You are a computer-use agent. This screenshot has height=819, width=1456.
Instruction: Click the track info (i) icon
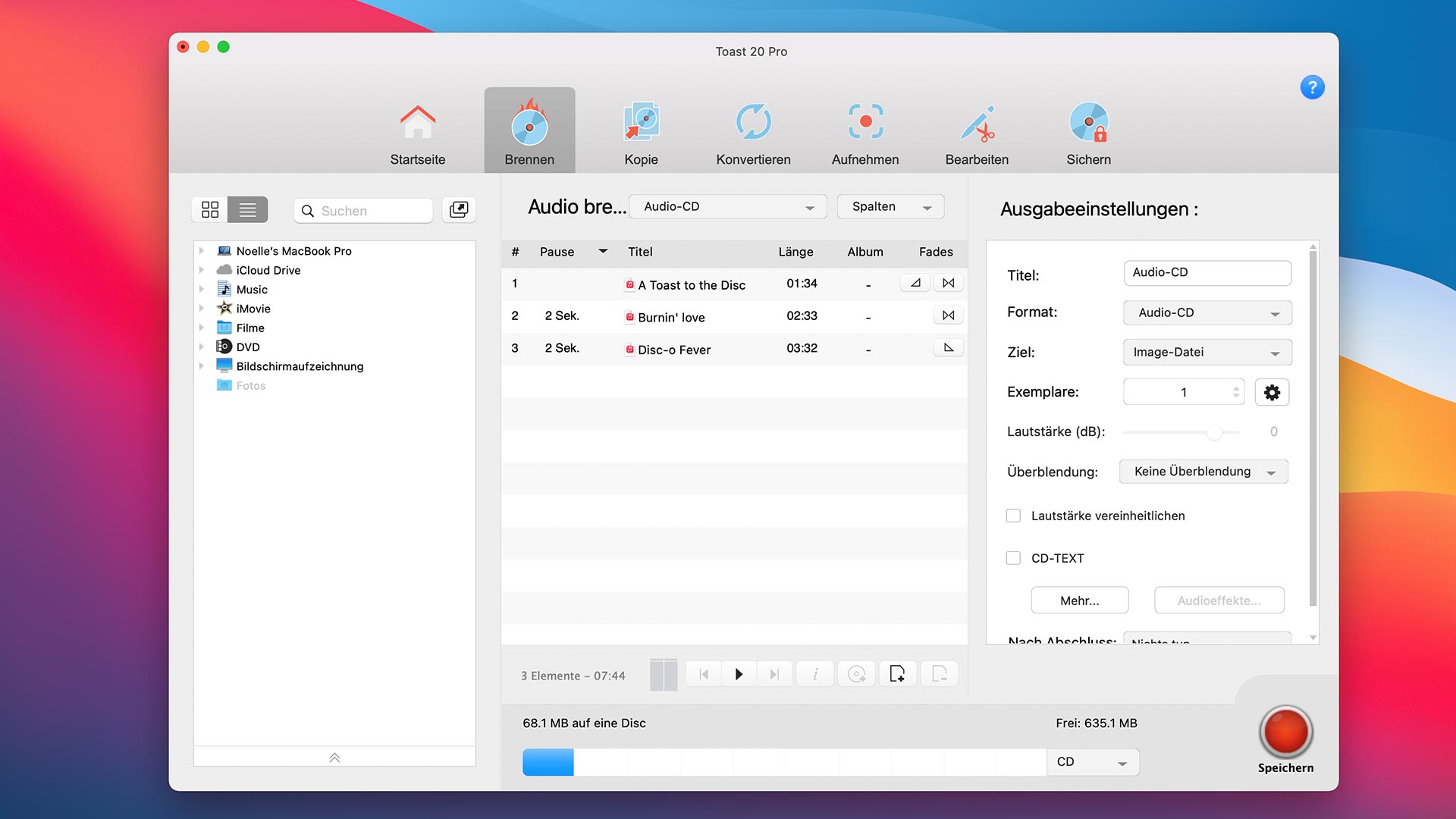[x=815, y=674]
